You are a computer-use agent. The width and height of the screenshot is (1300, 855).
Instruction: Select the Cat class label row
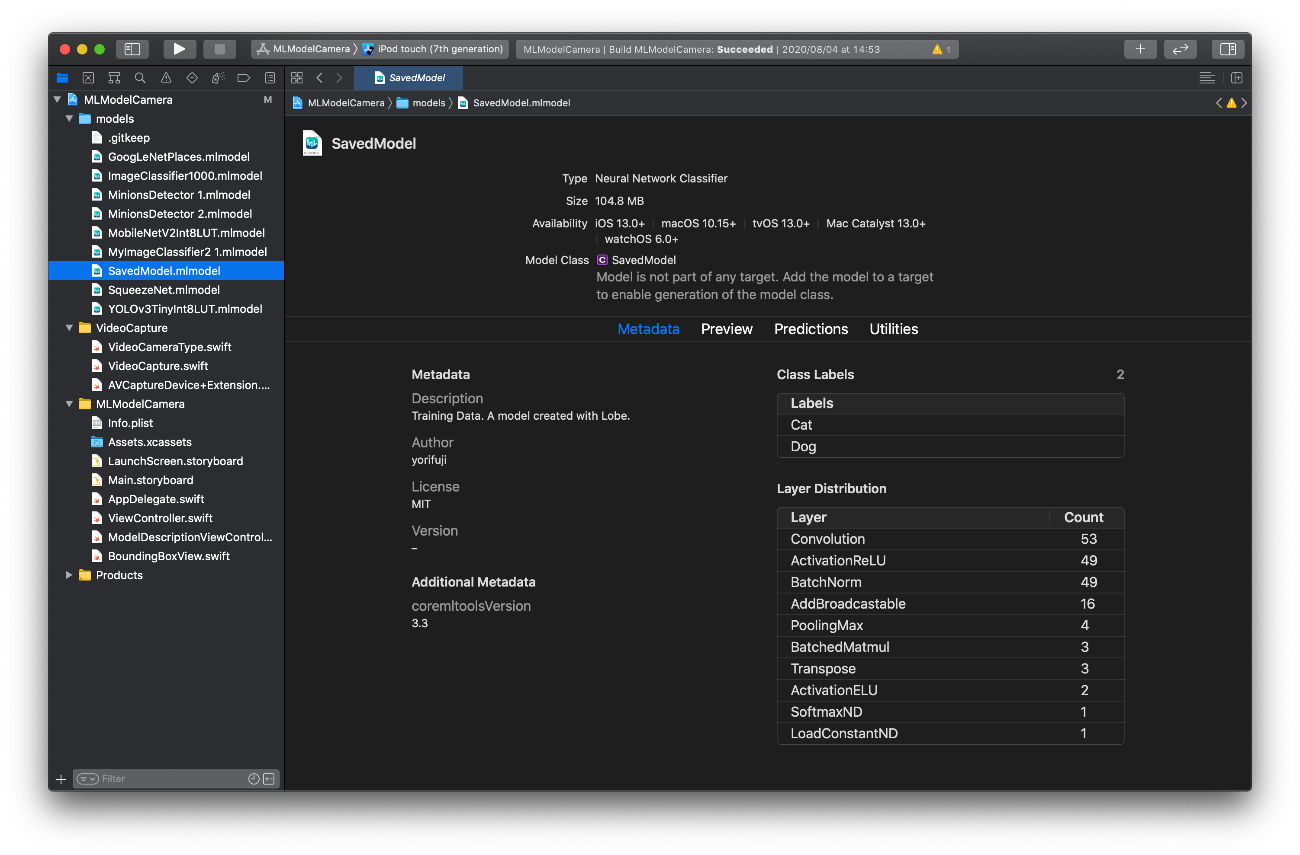point(950,425)
